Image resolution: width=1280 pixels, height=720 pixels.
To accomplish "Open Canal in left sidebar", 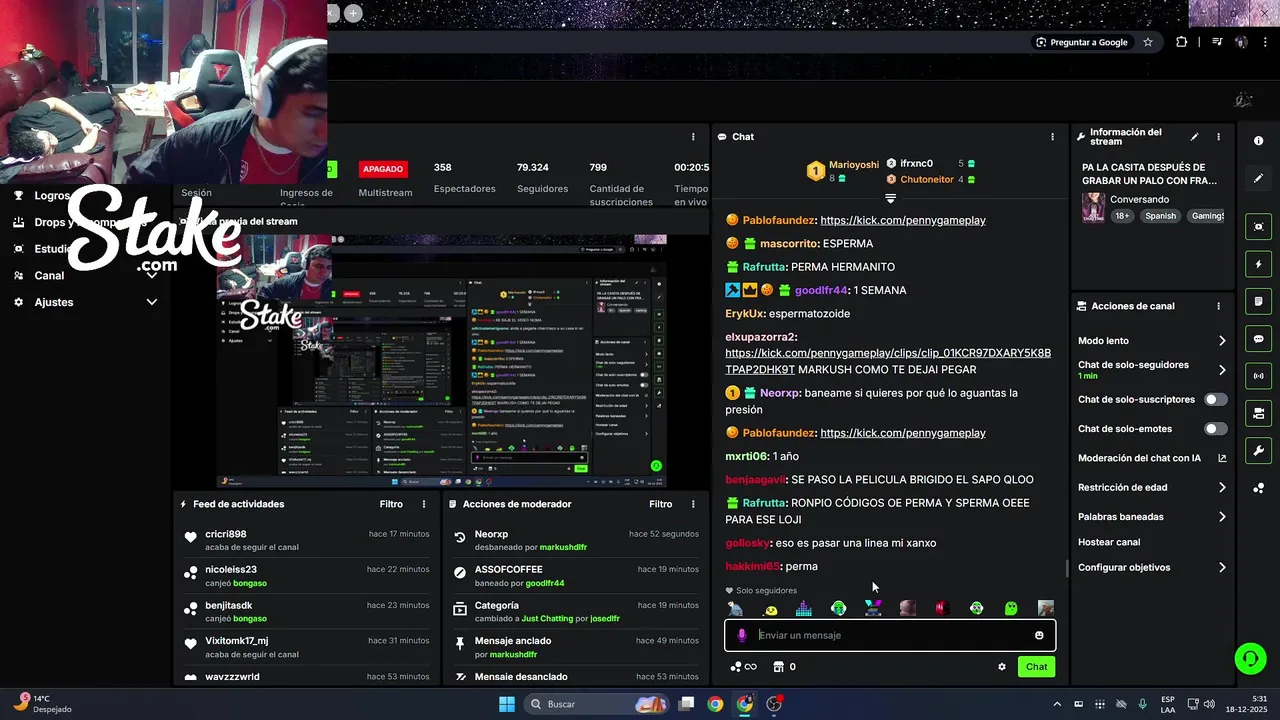I will [49, 276].
